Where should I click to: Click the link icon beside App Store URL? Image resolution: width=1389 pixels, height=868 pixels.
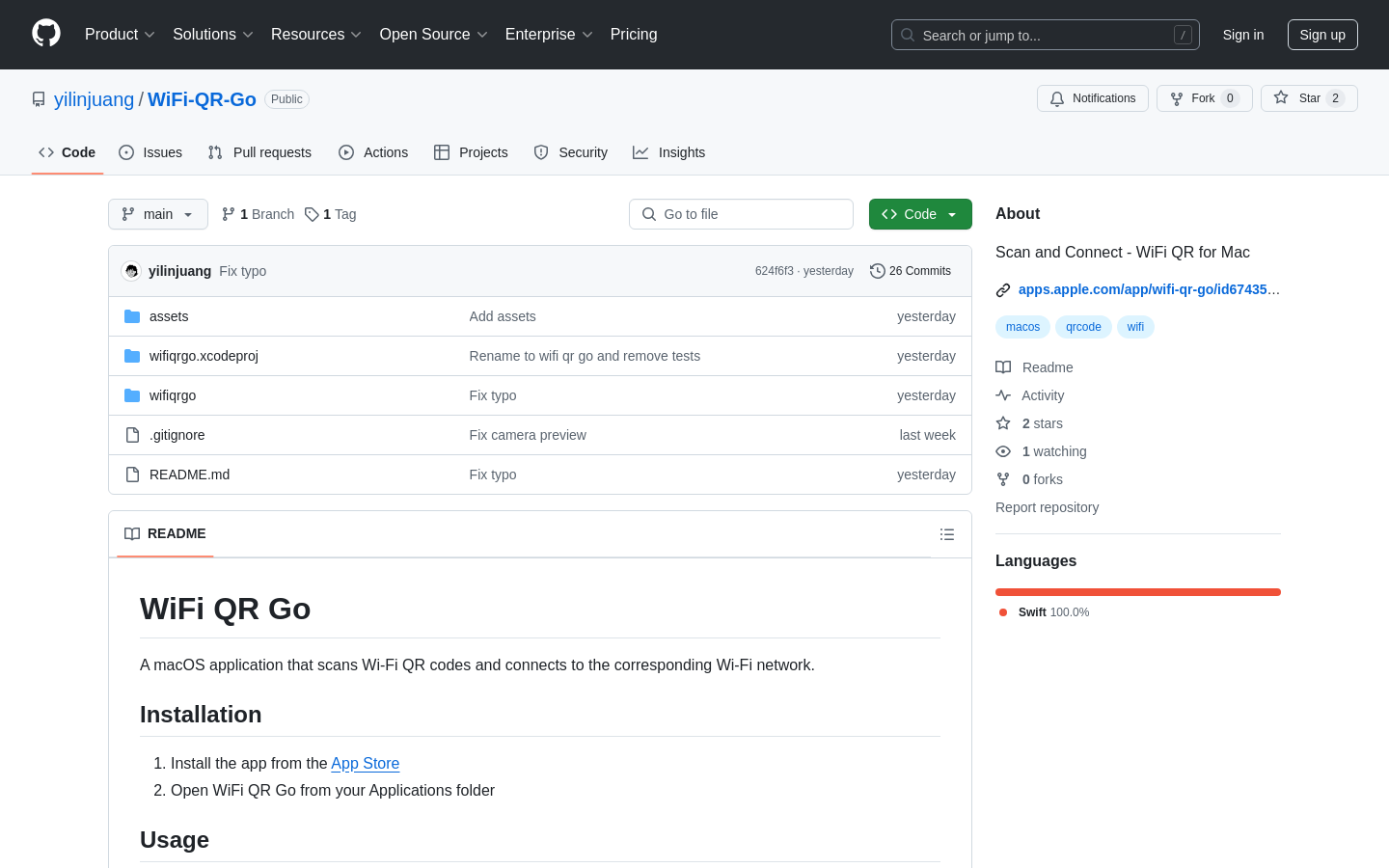coord(1003,290)
